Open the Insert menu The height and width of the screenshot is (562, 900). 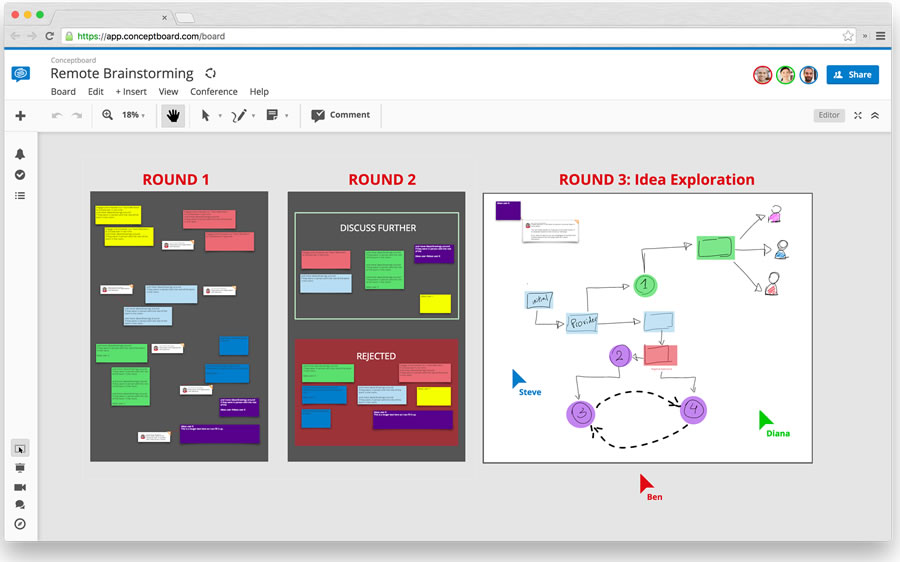coord(131,92)
